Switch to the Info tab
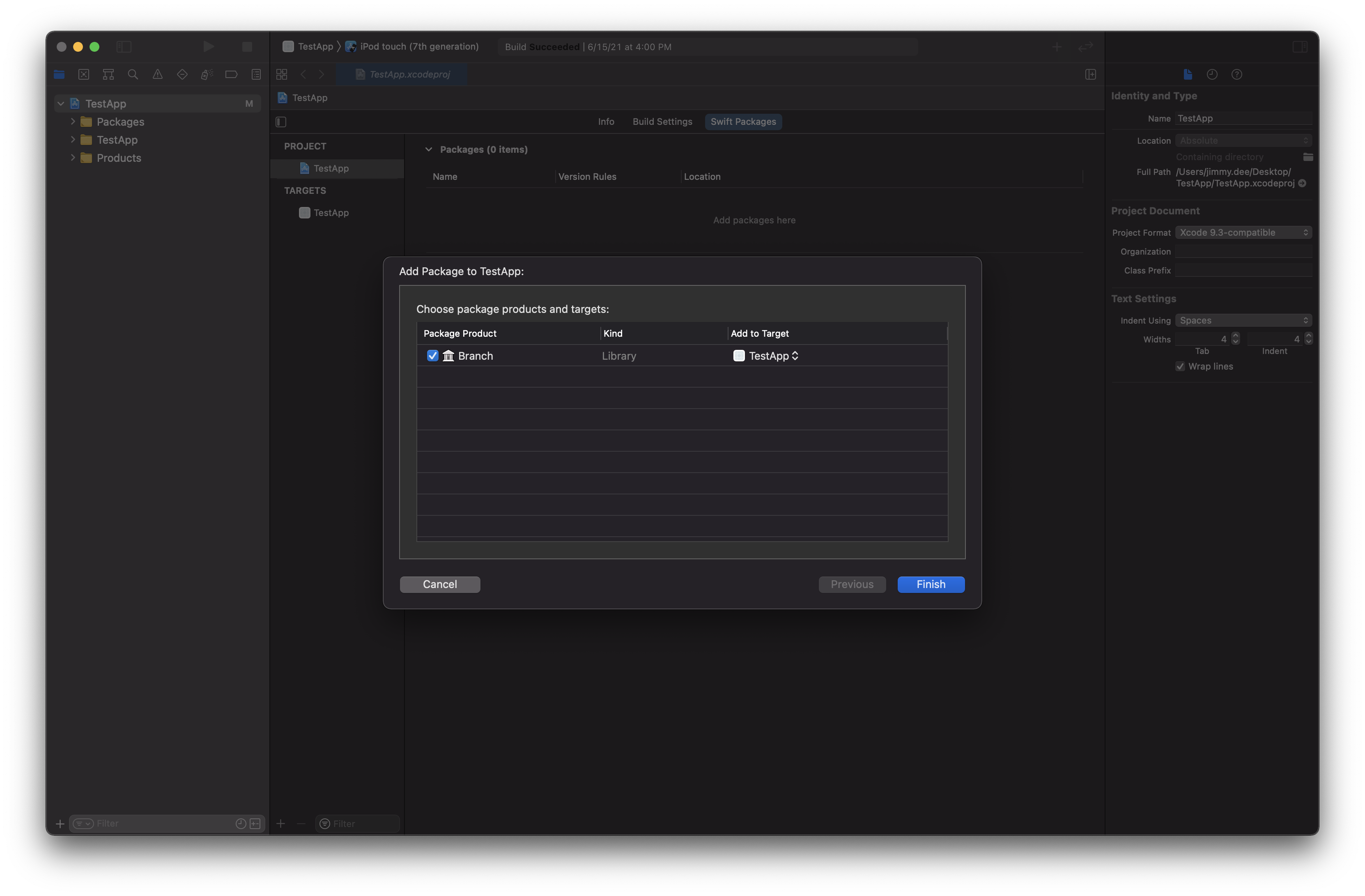Screen dimensions: 1365x896 pos(606,122)
